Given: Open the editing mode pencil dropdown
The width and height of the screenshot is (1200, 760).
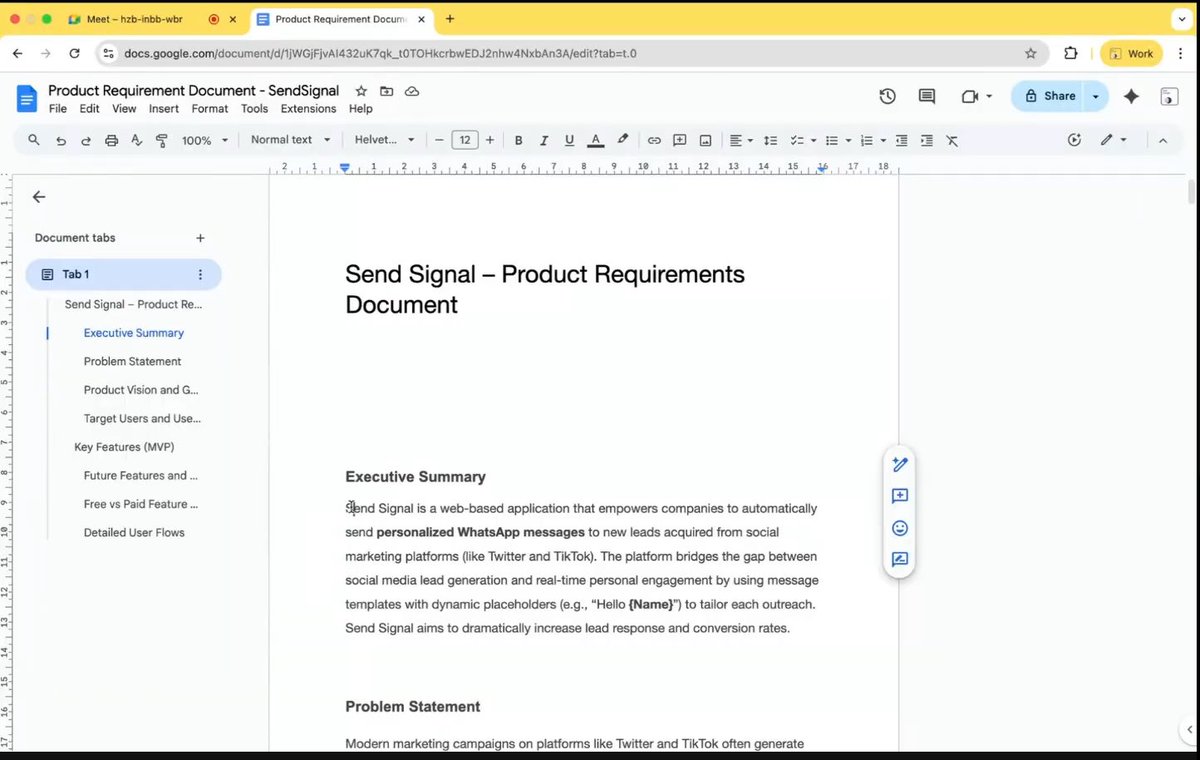Looking at the screenshot, I should coord(1113,140).
